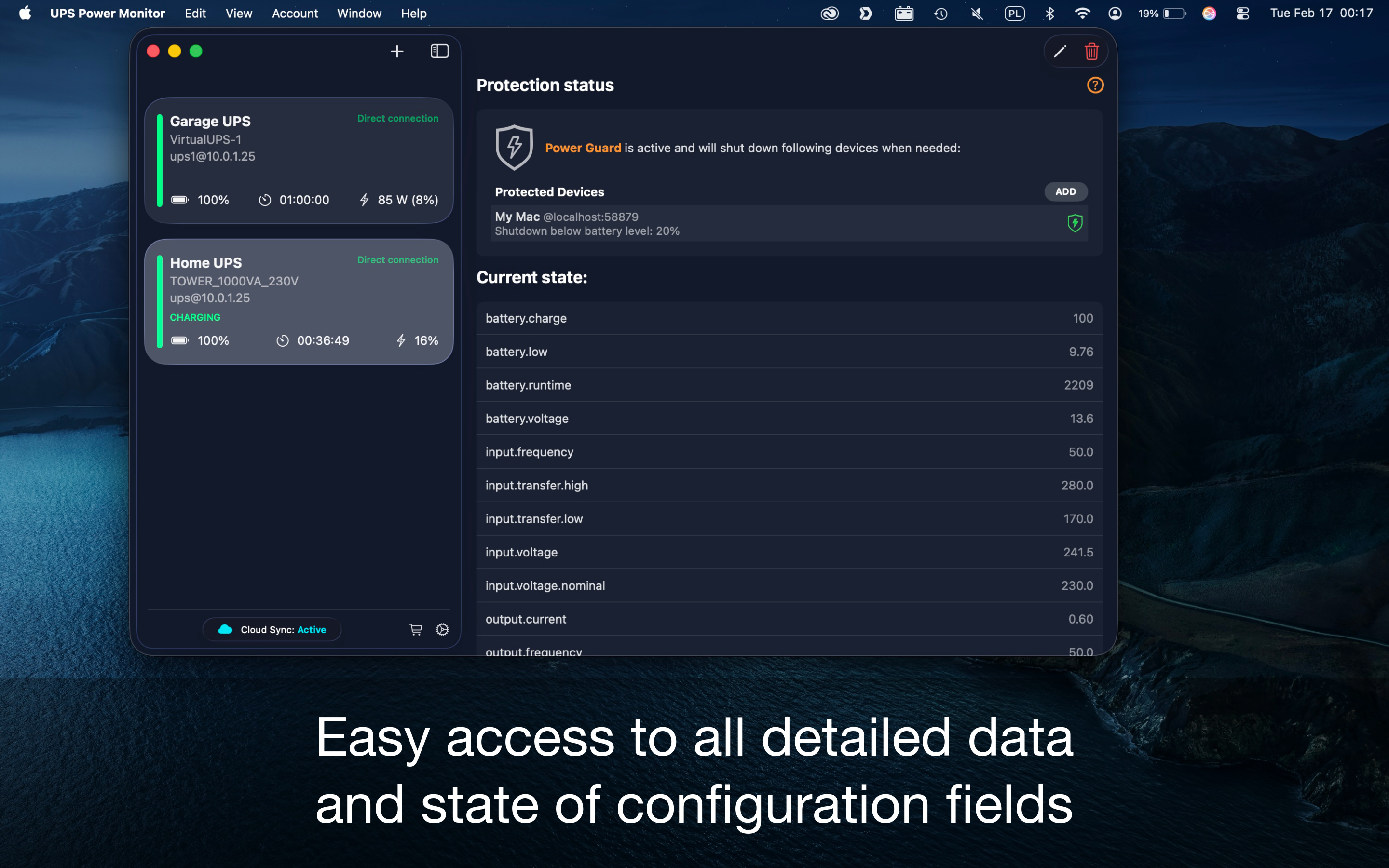Click Direct connection label on Home UPS
This screenshot has width=1389, height=868.
pos(398,260)
